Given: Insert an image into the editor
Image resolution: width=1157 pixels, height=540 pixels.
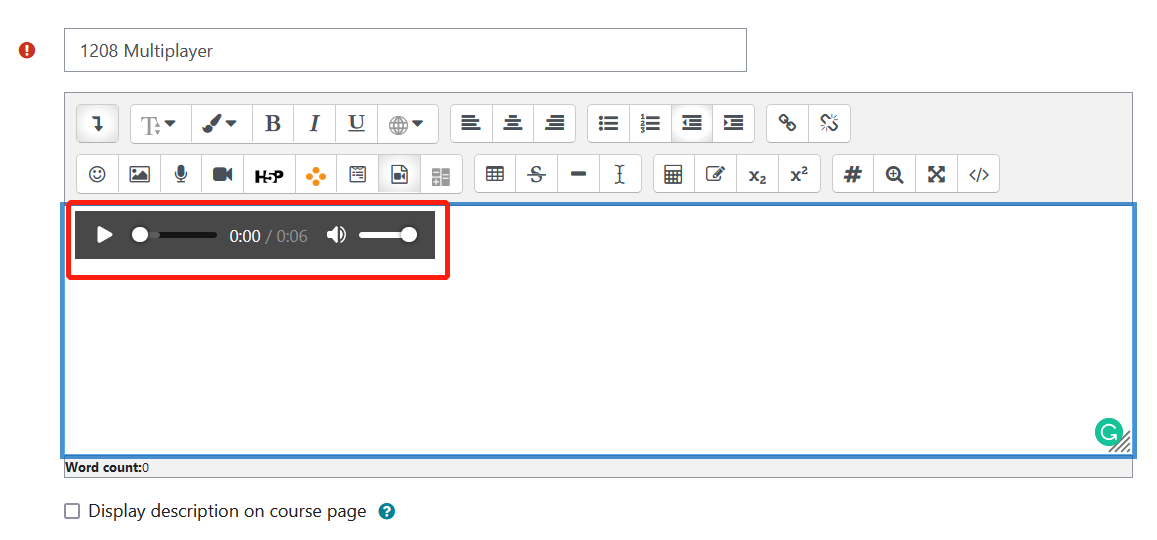Looking at the screenshot, I should pyautogui.click(x=139, y=174).
